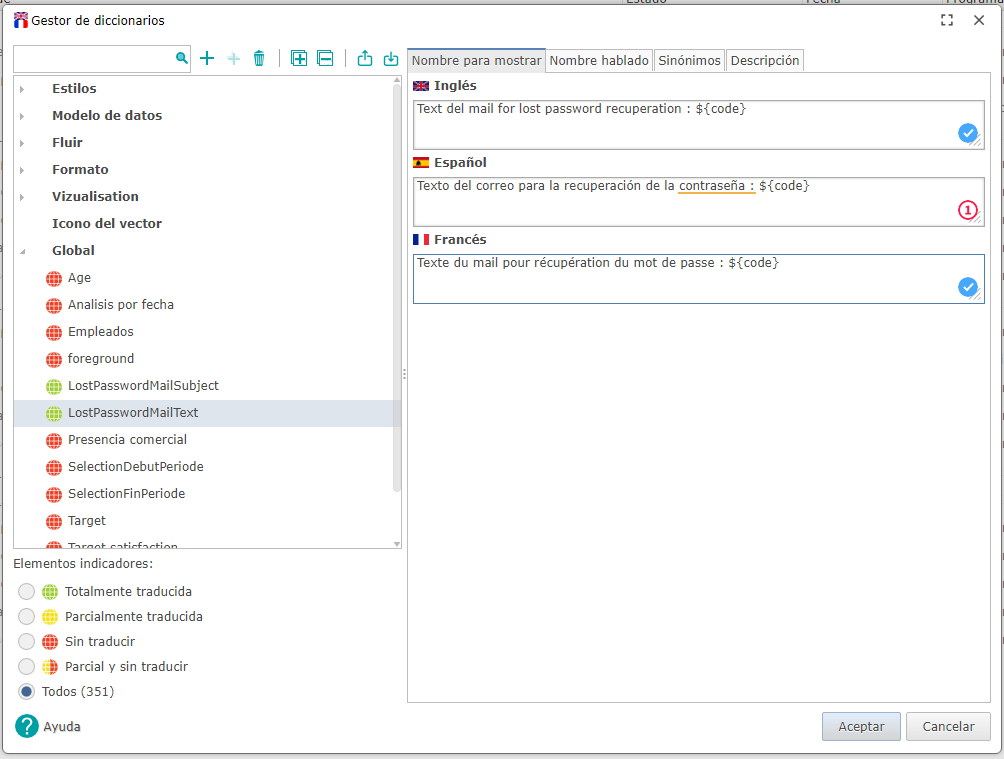
Task: Click the export dictionary upload icon
Action: (x=365, y=59)
